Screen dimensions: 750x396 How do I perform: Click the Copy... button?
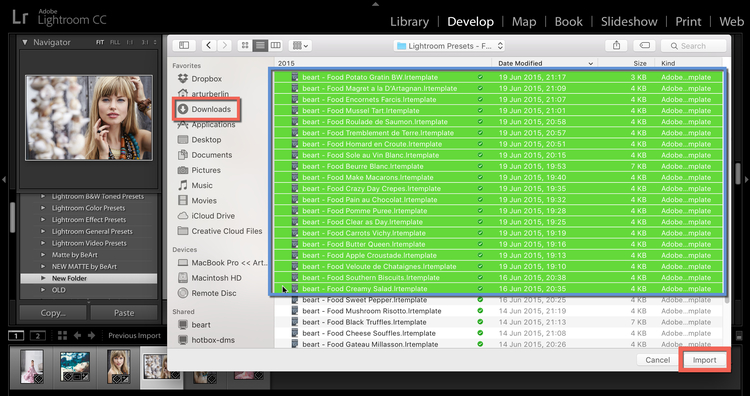coord(53,313)
